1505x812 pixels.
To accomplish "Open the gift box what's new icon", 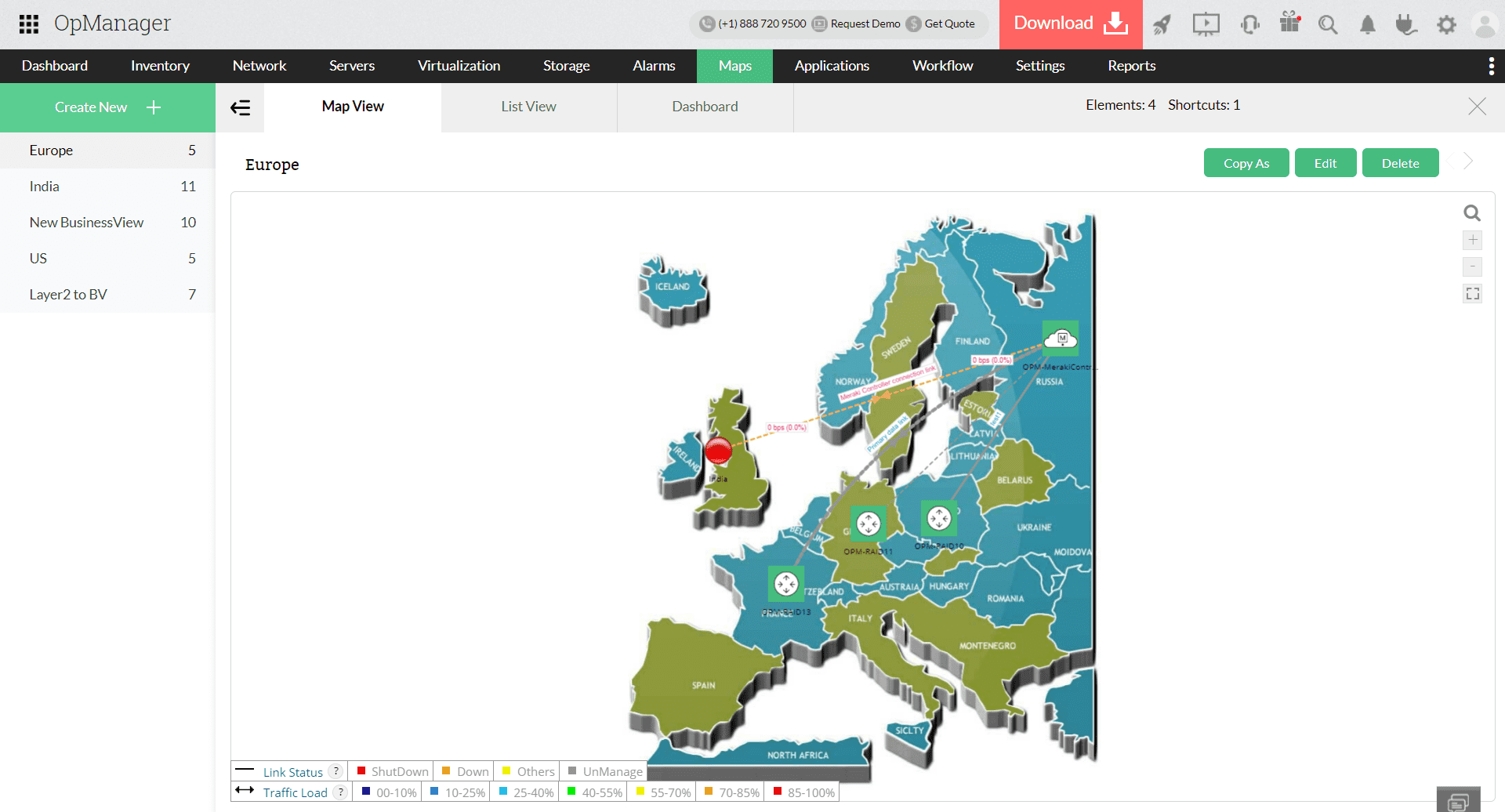I will pos(1289,22).
